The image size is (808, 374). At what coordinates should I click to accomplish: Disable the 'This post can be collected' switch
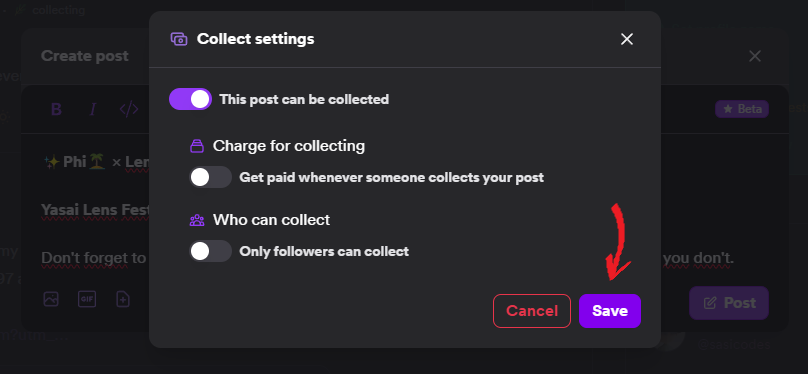[190, 99]
